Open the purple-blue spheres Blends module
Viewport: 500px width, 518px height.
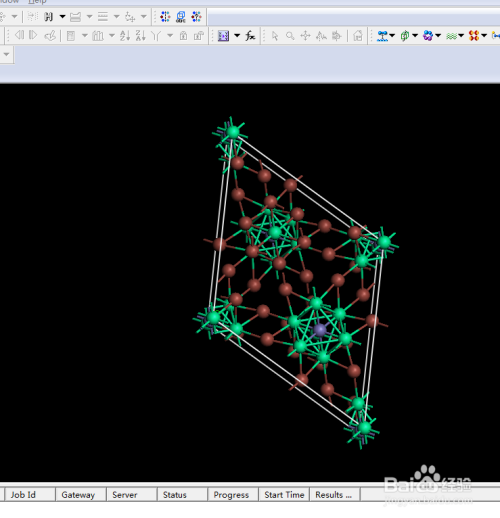click(x=428, y=36)
